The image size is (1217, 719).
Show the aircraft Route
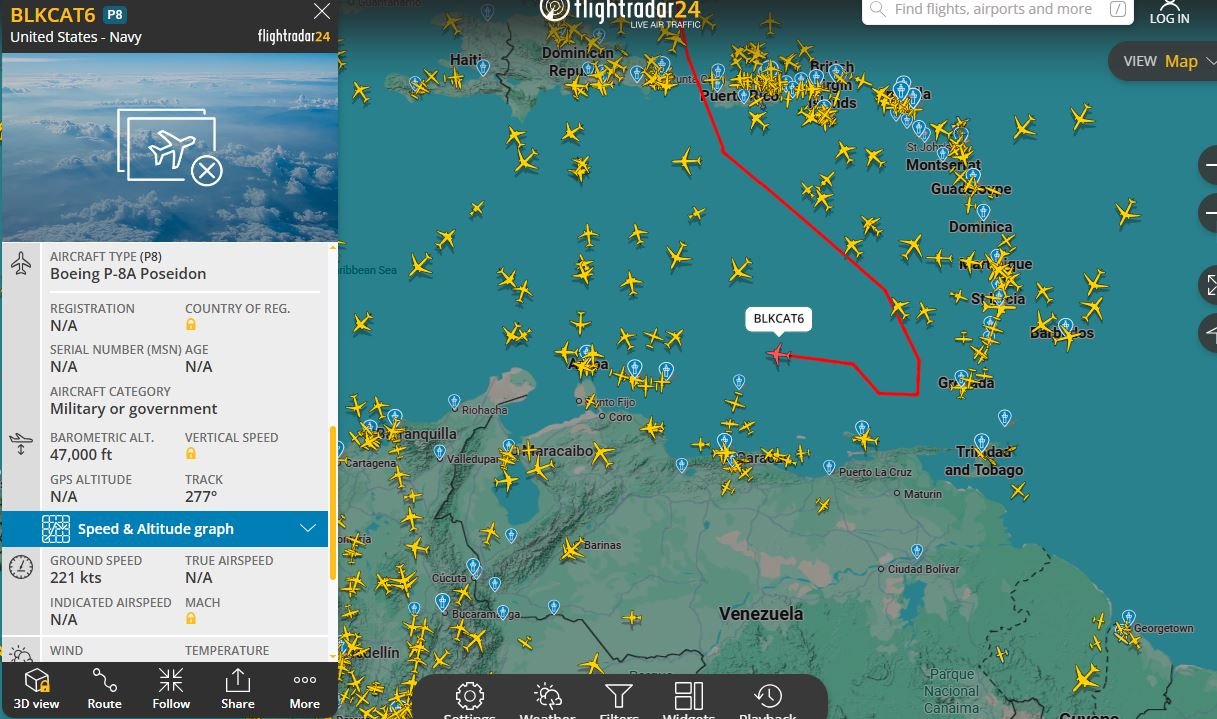(104, 688)
